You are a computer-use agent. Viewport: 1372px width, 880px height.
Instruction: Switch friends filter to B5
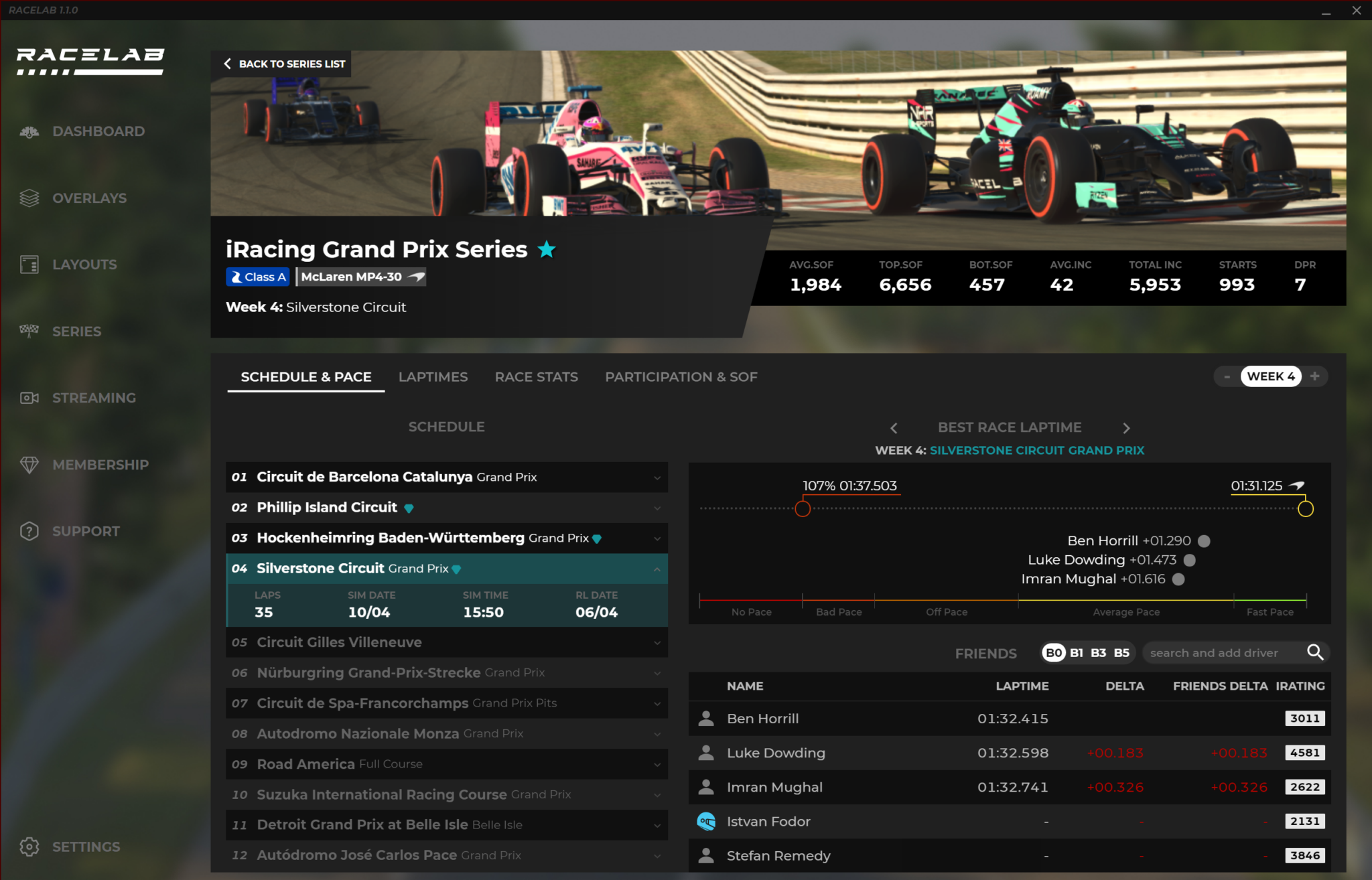pyautogui.click(x=1122, y=652)
